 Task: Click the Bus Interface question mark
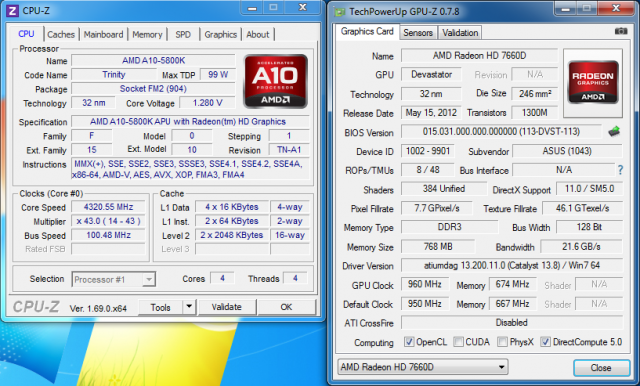point(620,170)
